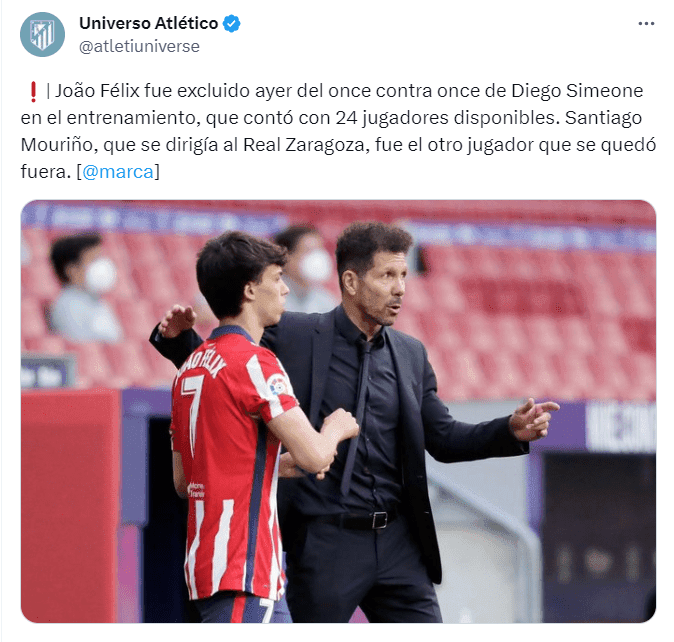This screenshot has height=642, width=674.
Task: Click the coach's pointing hand in photo
Action: [533, 419]
